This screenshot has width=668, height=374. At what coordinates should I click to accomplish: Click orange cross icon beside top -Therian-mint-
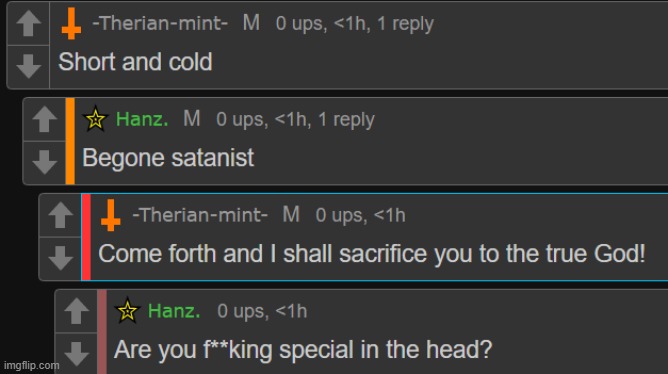point(71,24)
